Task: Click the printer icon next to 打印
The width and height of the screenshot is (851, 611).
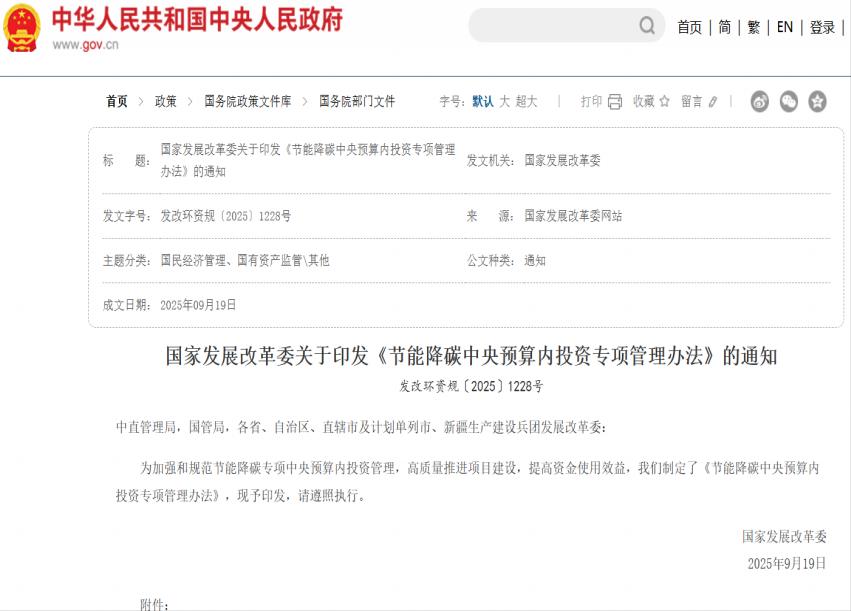Action: pyautogui.click(x=615, y=101)
